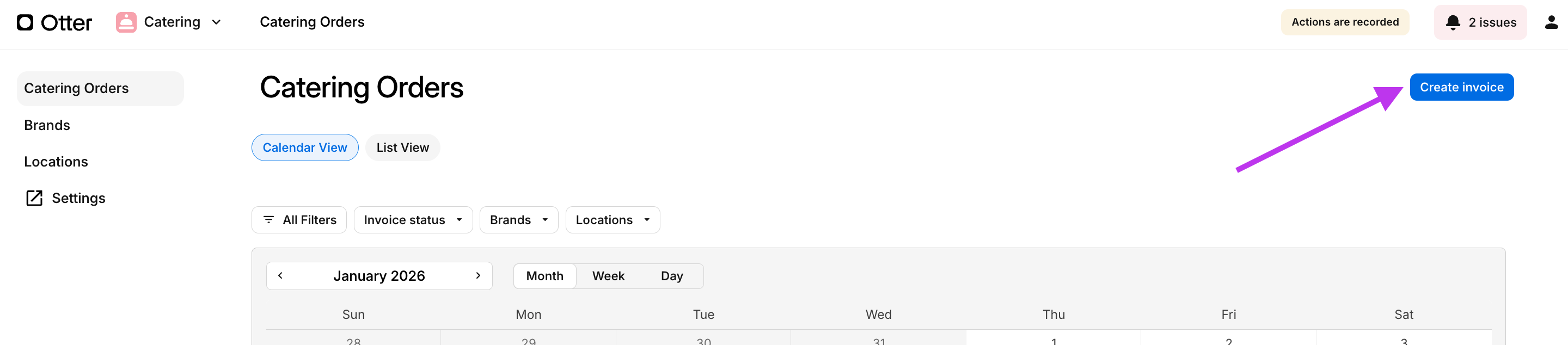Switch calendar to Week view

pos(608,276)
